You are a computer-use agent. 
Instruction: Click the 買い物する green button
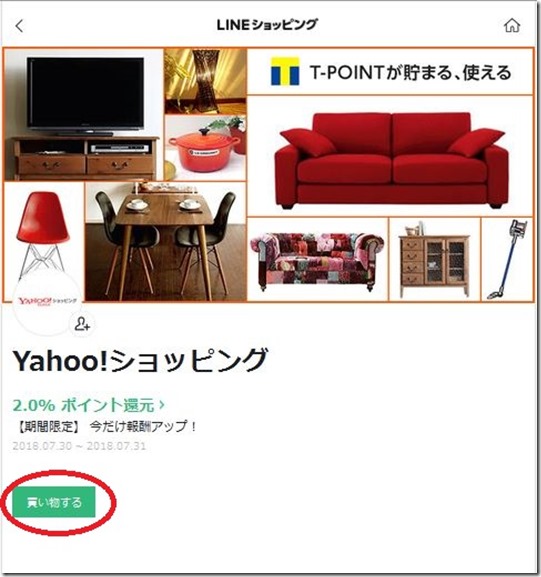(x=54, y=502)
